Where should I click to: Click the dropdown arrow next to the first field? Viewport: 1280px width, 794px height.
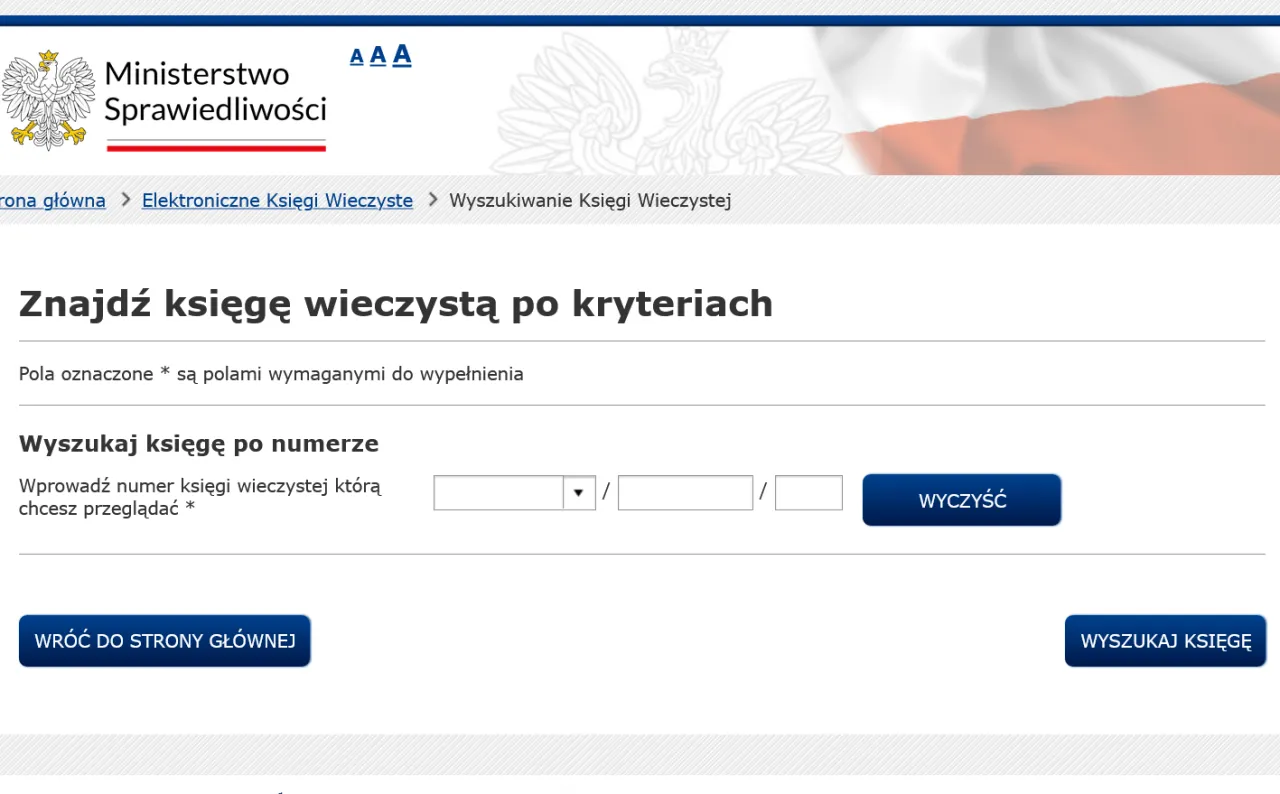[x=578, y=492]
